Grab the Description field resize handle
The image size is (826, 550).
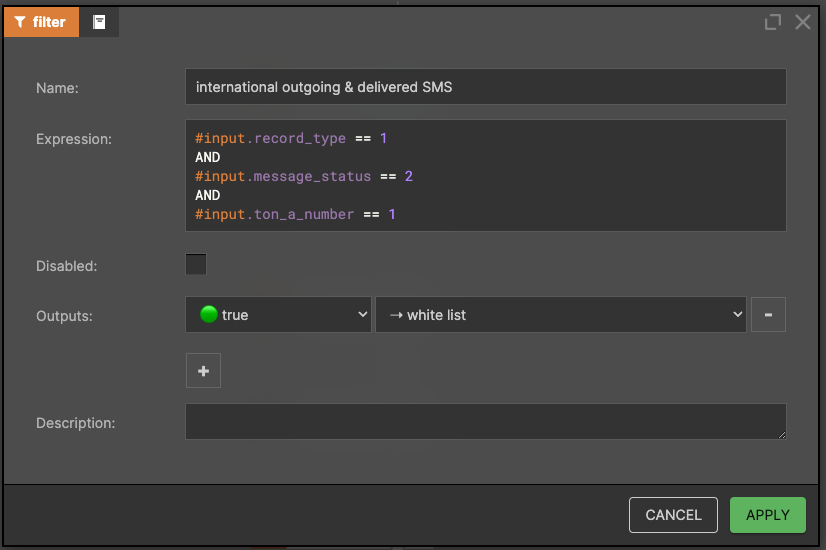(782, 435)
